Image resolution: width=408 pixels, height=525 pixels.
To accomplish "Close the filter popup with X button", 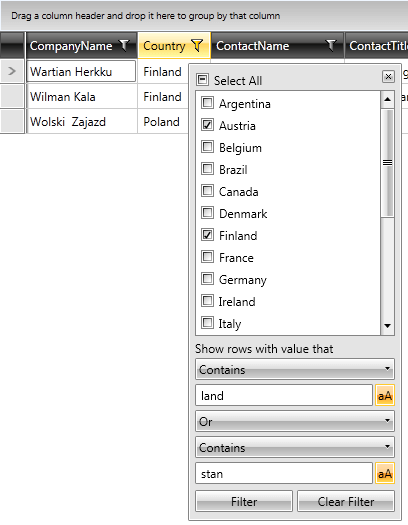I will tap(388, 77).
